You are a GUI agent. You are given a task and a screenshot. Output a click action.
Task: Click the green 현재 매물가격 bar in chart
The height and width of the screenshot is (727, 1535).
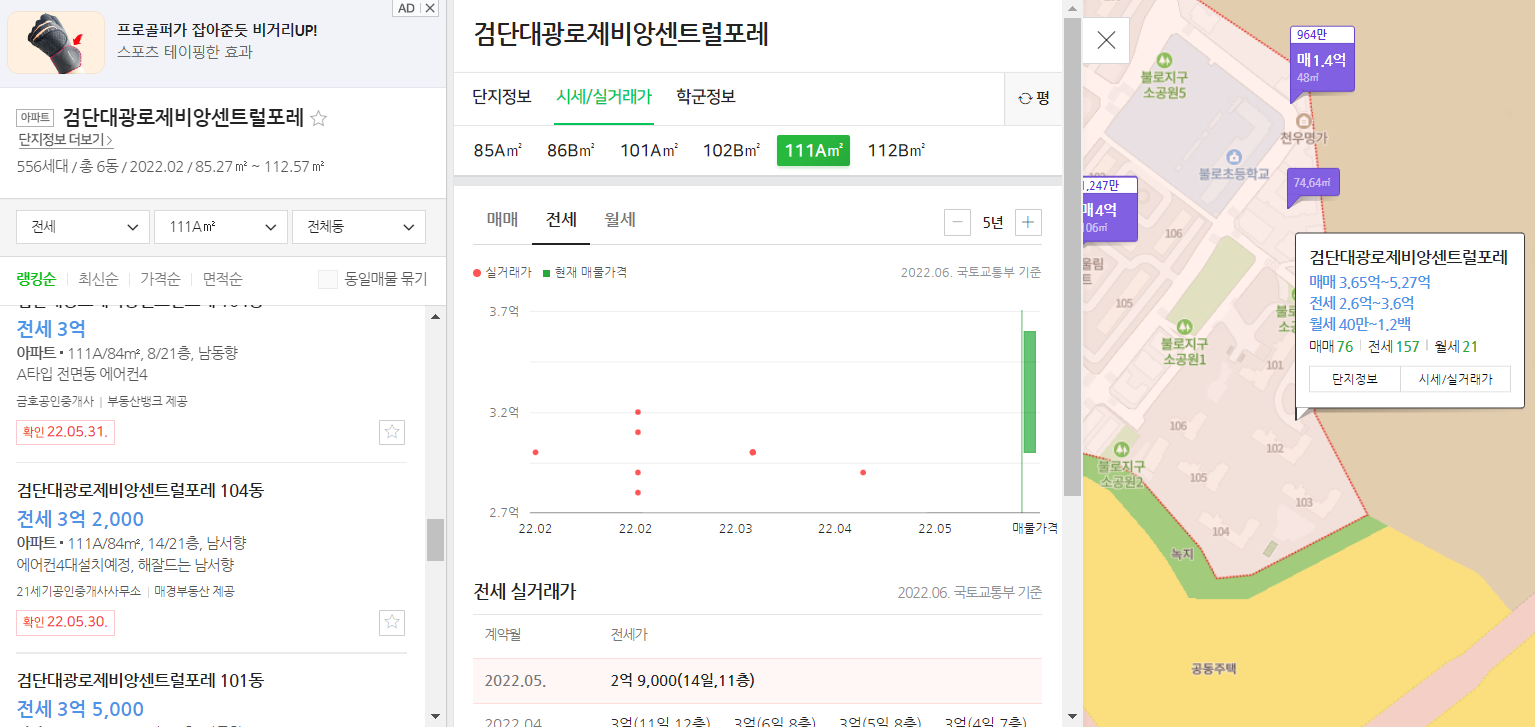(x=1029, y=392)
